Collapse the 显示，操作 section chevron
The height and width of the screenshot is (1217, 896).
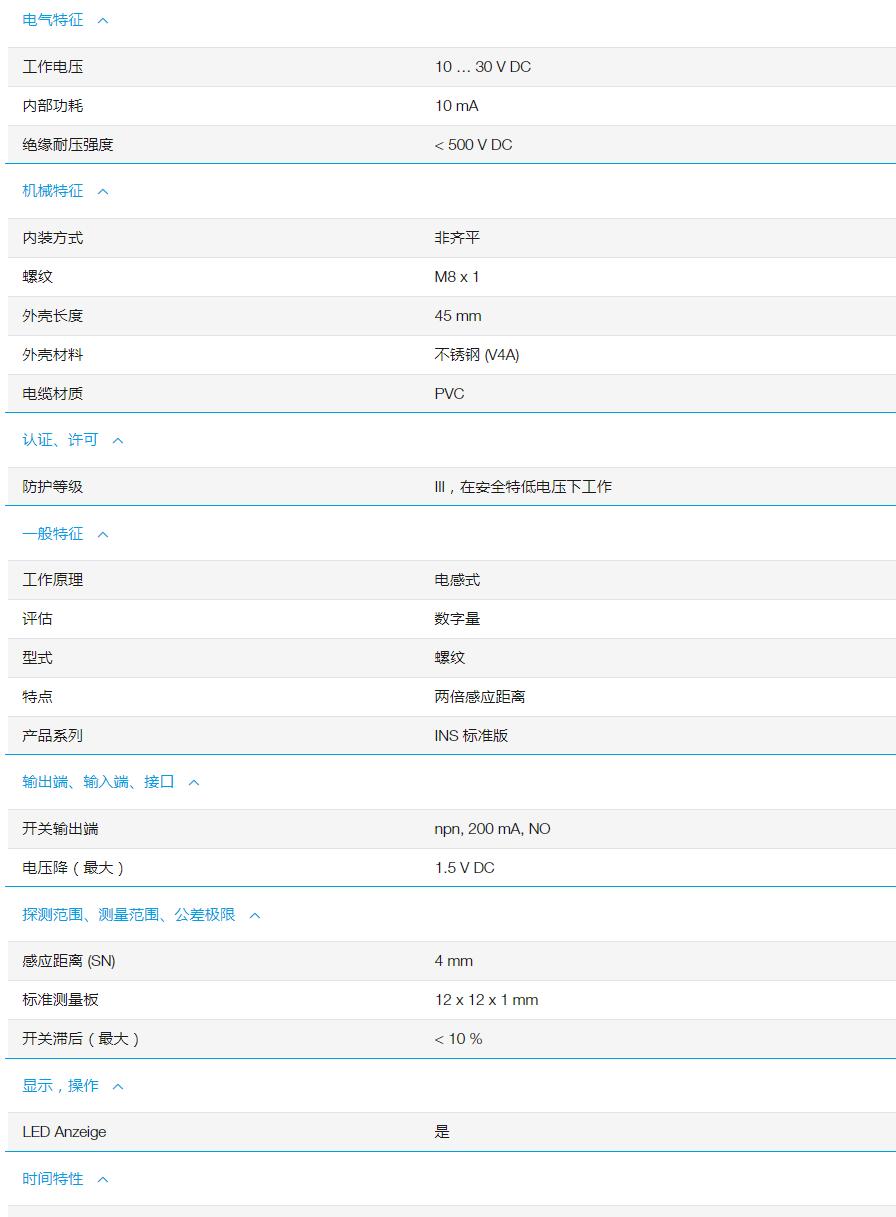point(117,1086)
